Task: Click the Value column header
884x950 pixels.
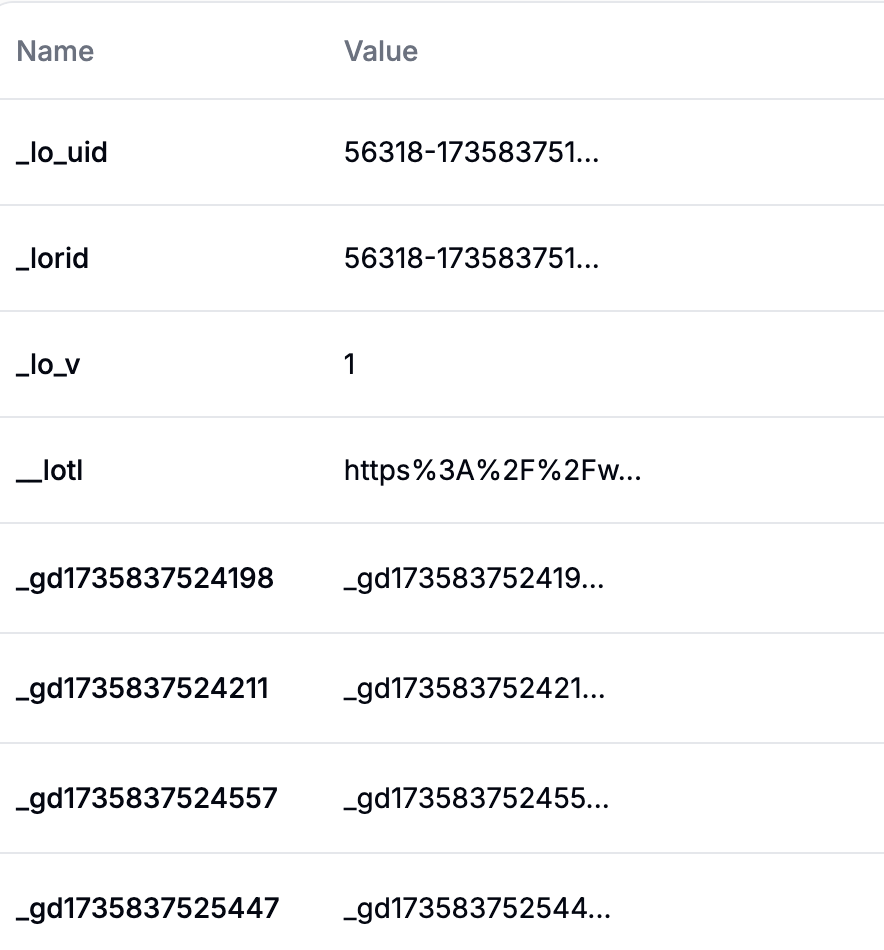Action: point(381,51)
